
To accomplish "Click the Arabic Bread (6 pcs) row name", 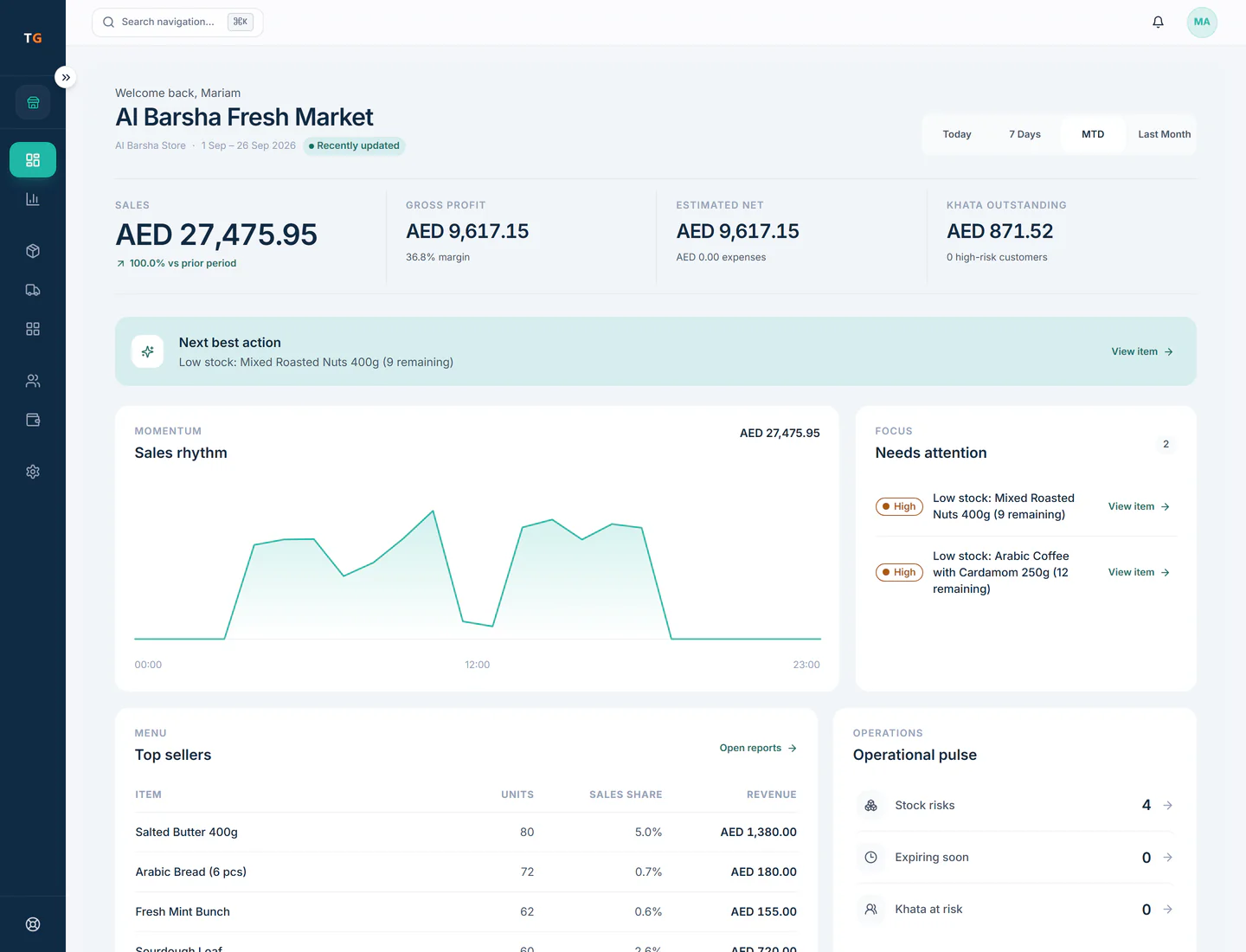I will point(190,872).
